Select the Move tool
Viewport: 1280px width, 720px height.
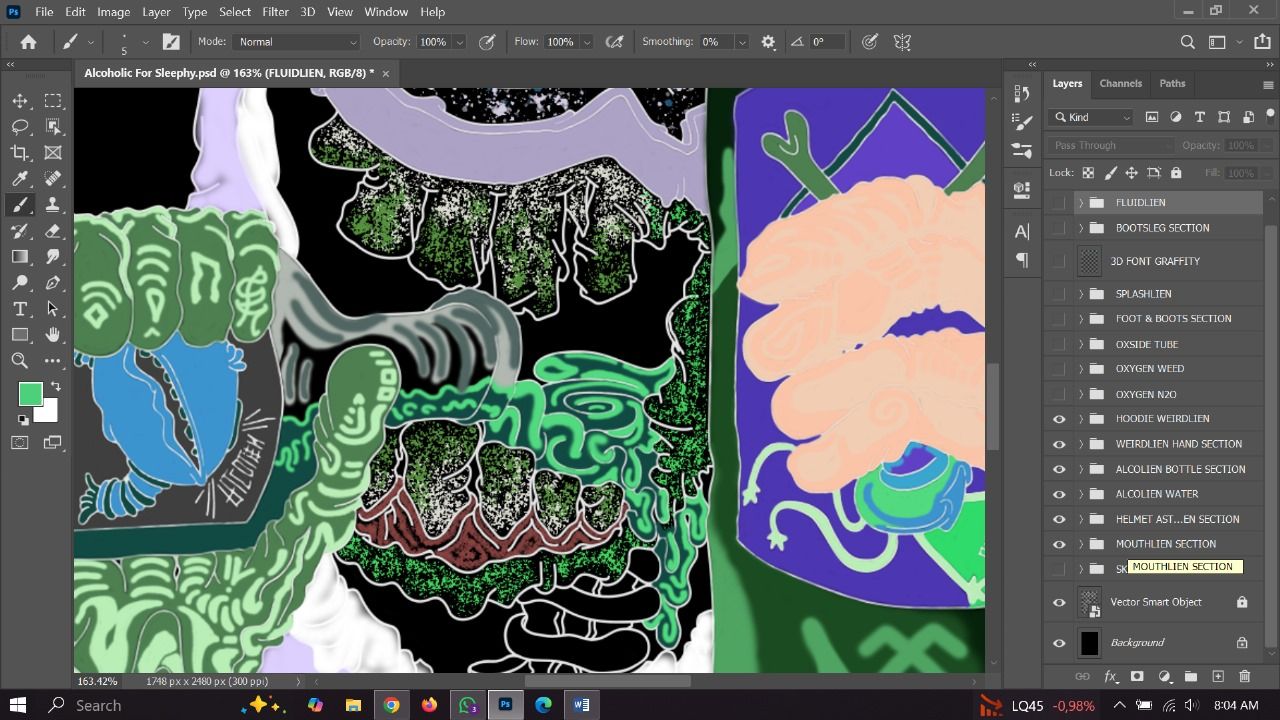click(20, 100)
